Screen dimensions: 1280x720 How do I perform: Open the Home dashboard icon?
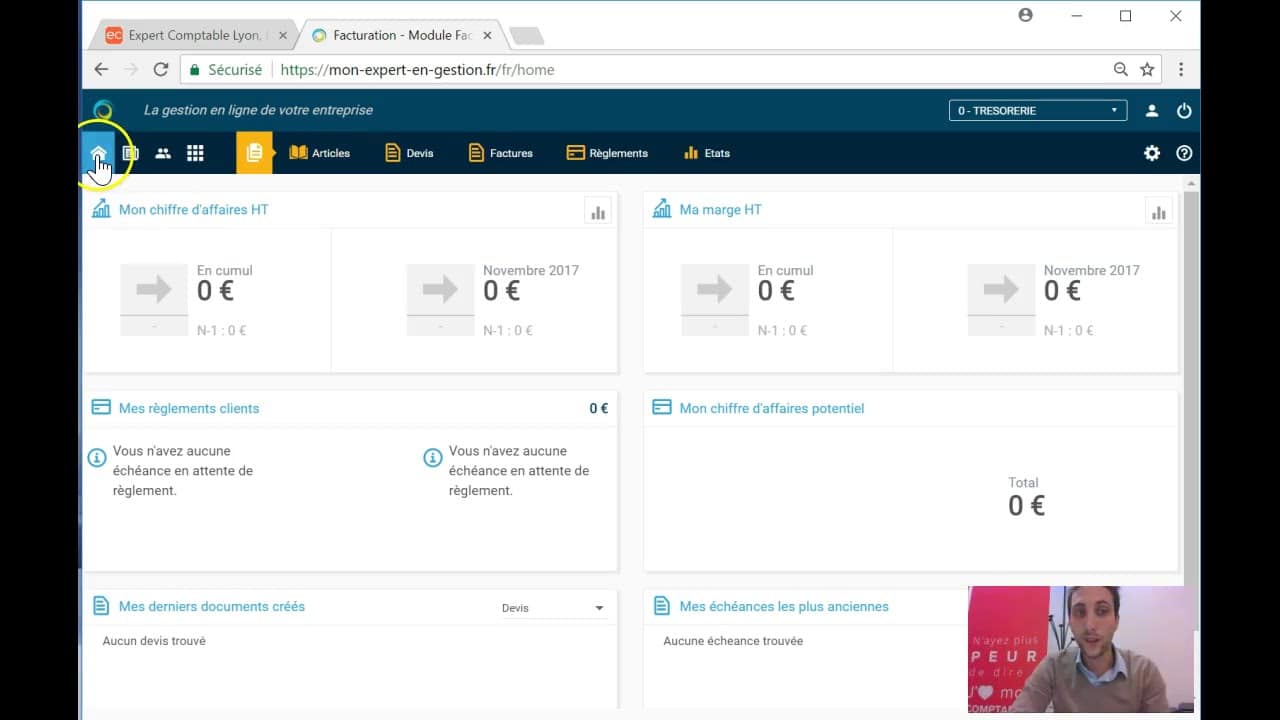coord(98,152)
